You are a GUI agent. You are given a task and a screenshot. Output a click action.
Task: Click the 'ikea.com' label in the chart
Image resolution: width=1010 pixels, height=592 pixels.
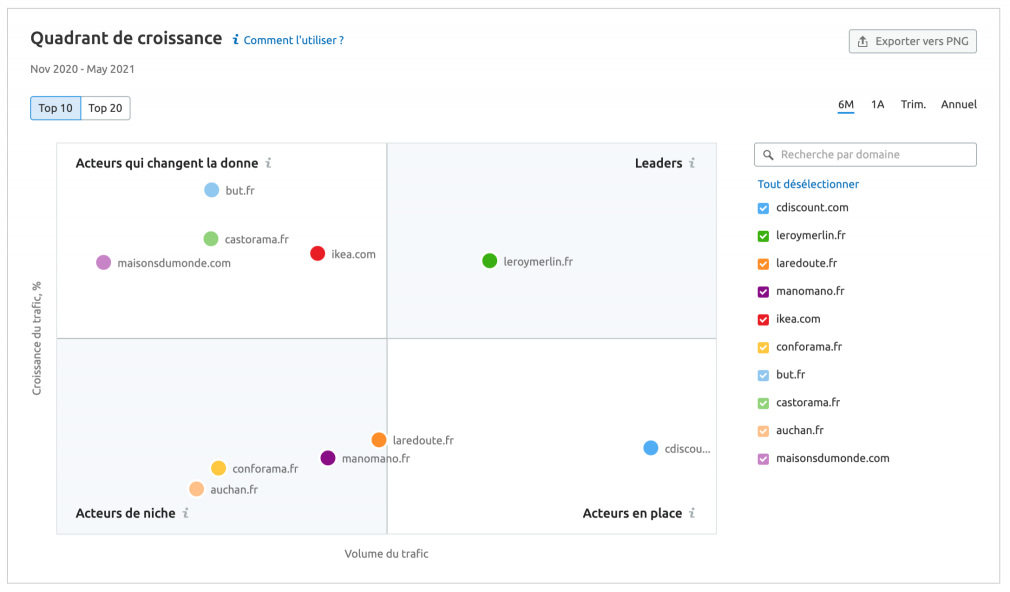point(354,254)
